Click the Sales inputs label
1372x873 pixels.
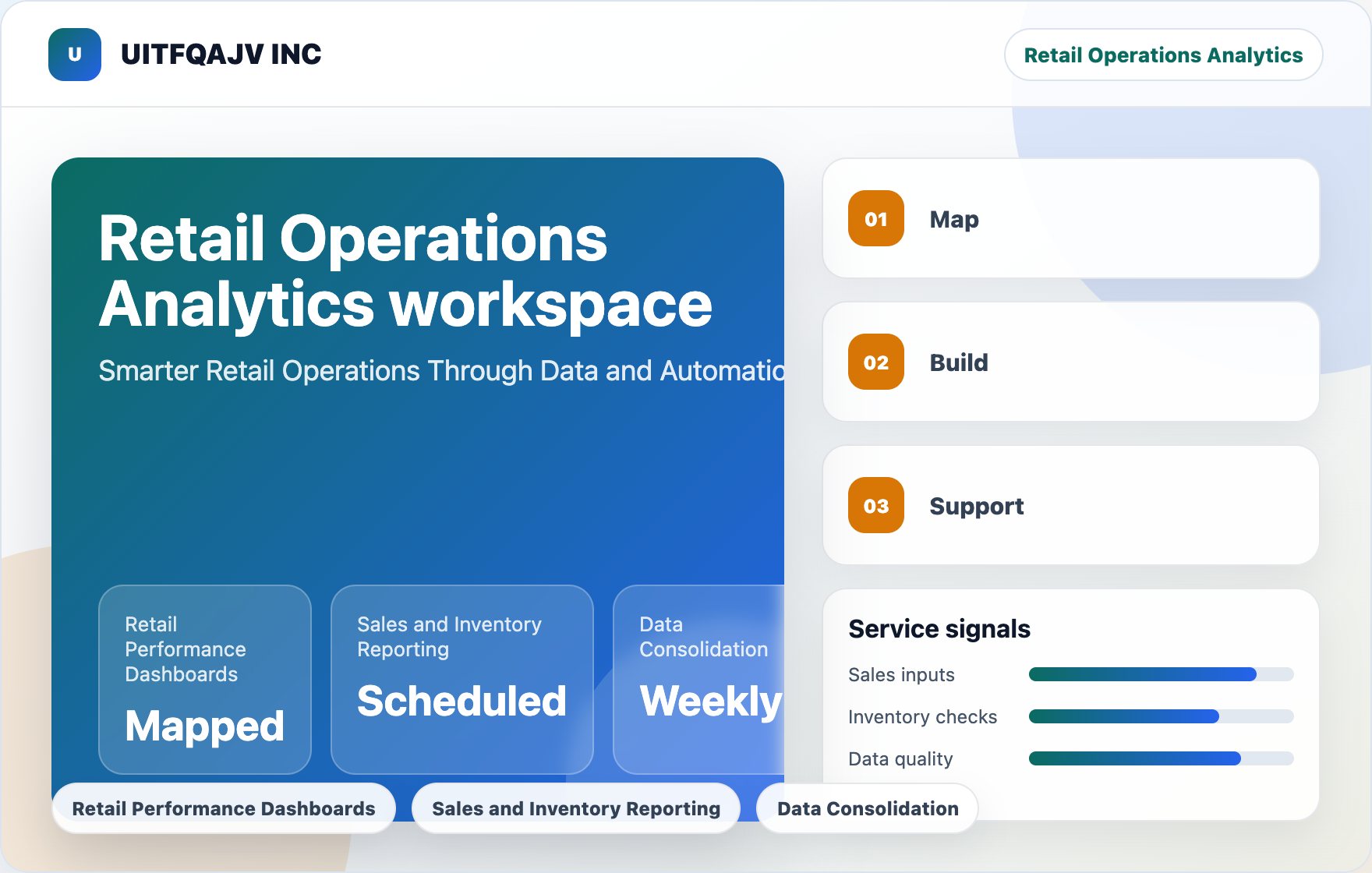[901, 675]
